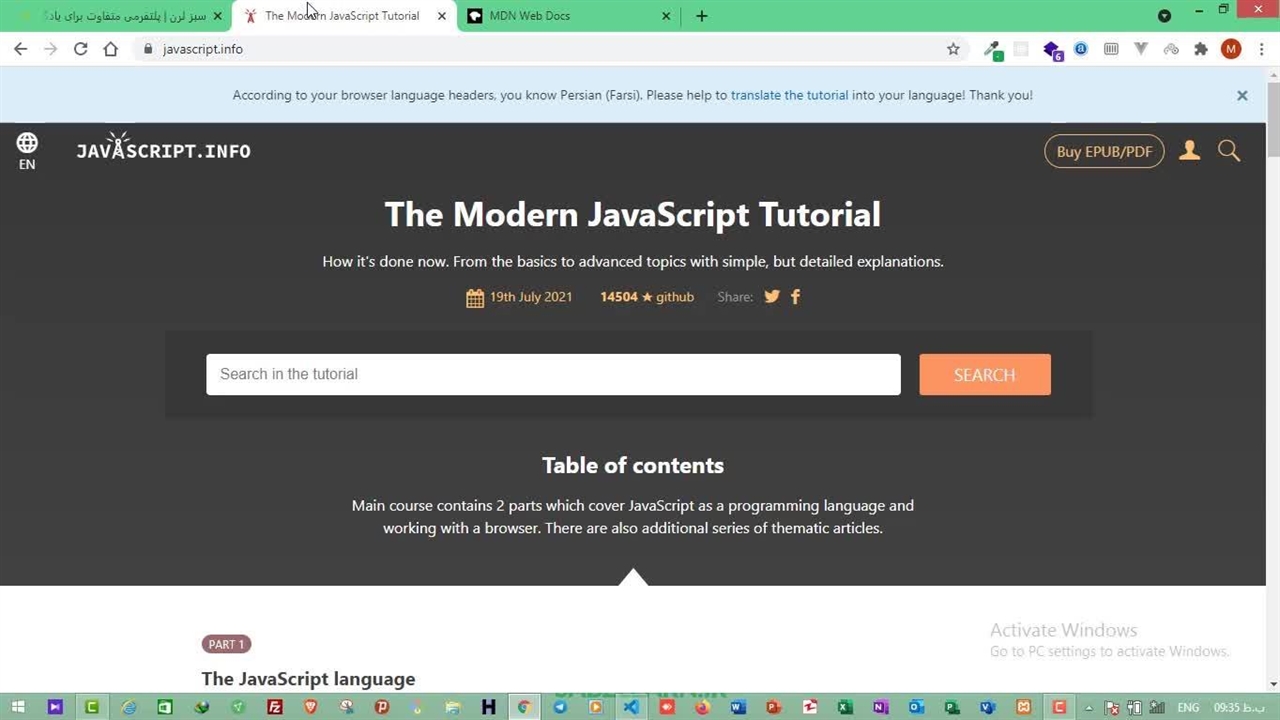Share the tutorial on Twitter
The width and height of the screenshot is (1280, 720).
pos(772,296)
